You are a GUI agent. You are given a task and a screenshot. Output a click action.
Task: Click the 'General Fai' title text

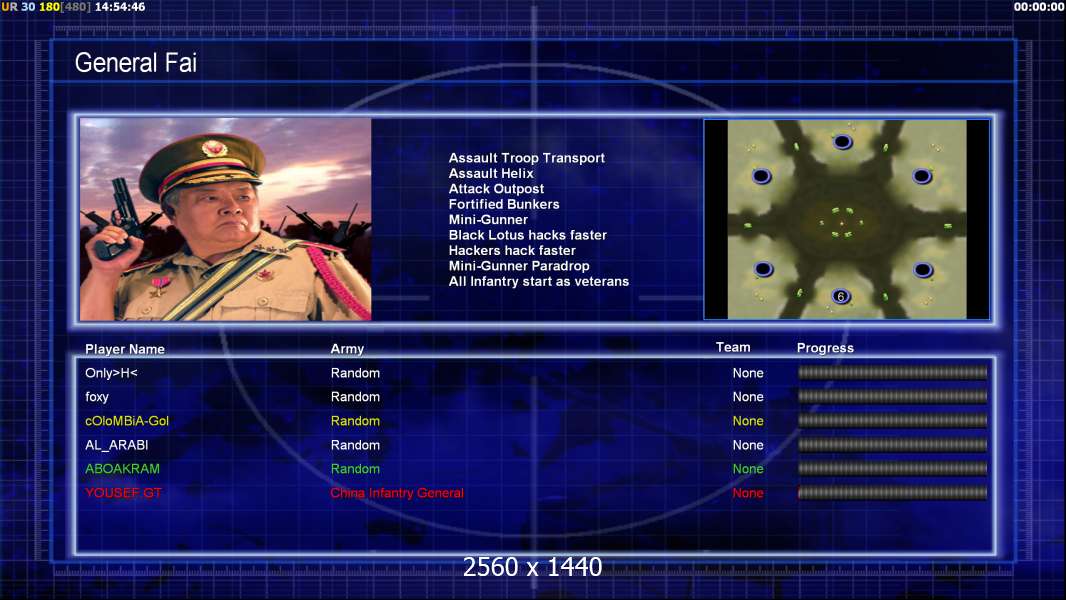136,63
